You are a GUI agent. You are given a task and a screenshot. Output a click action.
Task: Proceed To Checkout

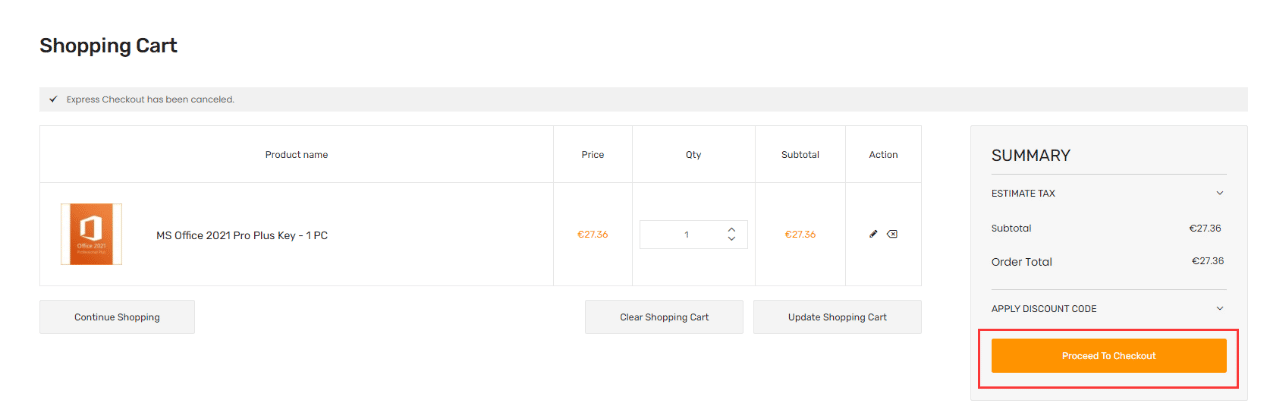1109,356
